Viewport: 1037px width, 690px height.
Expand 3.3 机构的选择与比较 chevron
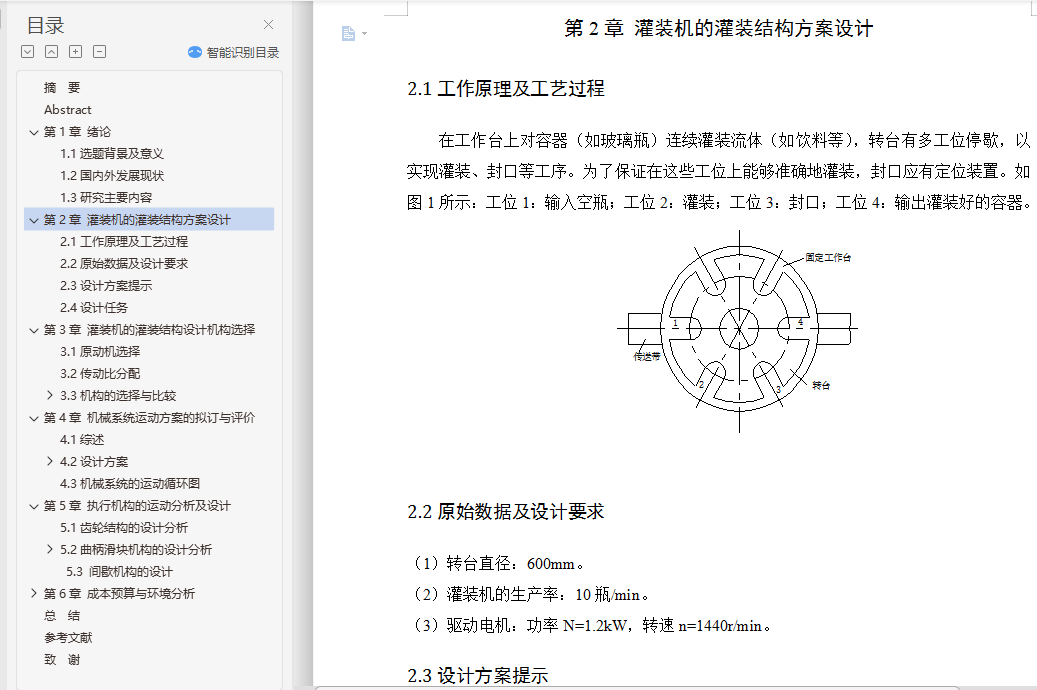(50, 395)
